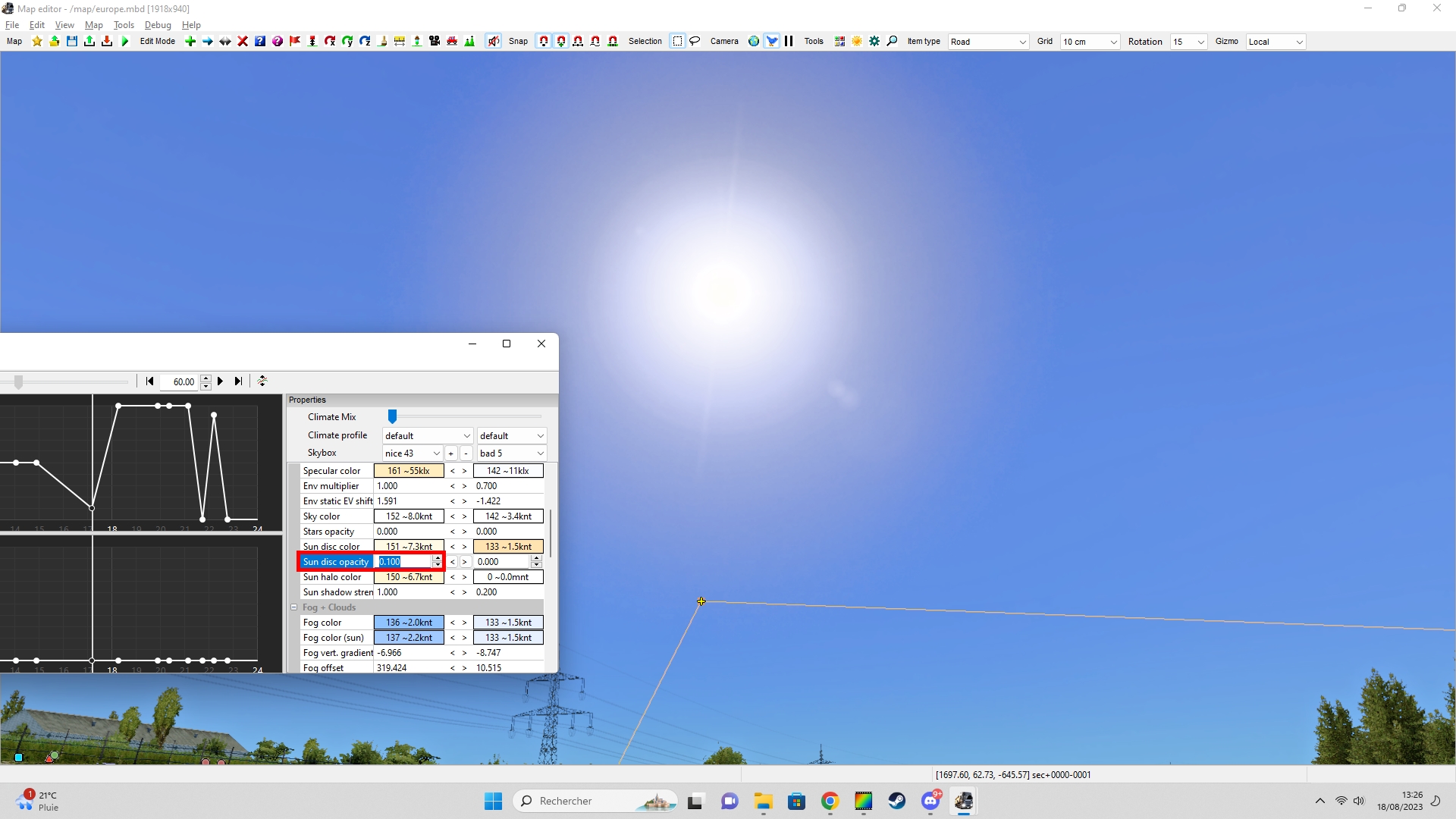Click the red flag icon in toolbar

click(295, 42)
